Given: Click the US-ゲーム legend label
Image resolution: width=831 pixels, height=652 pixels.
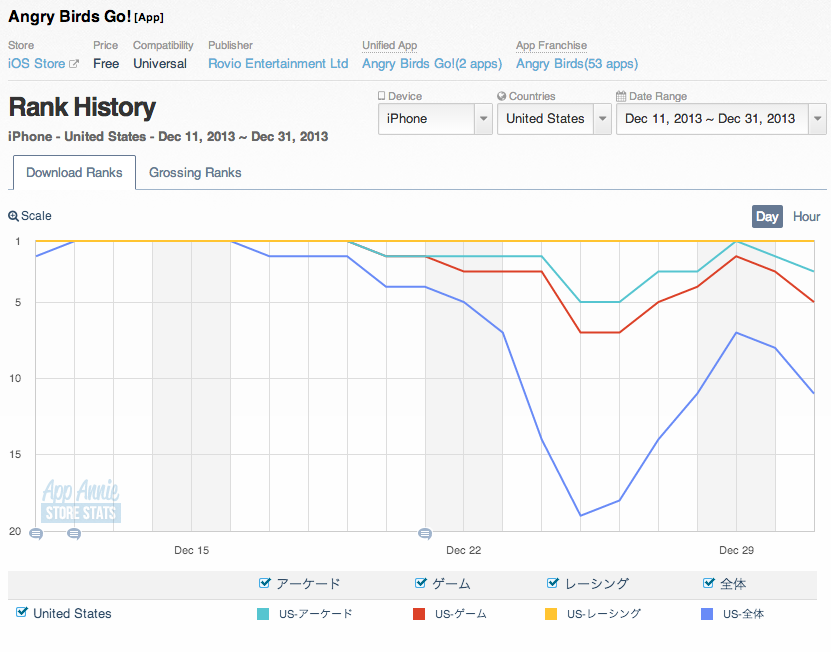Looking at the screenshot, I should [461, 614].
